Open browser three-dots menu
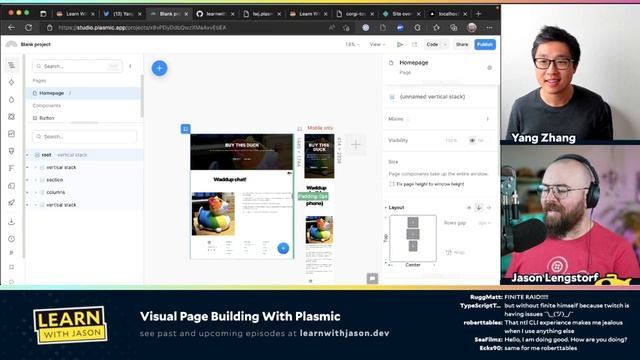 pos(489,28)
